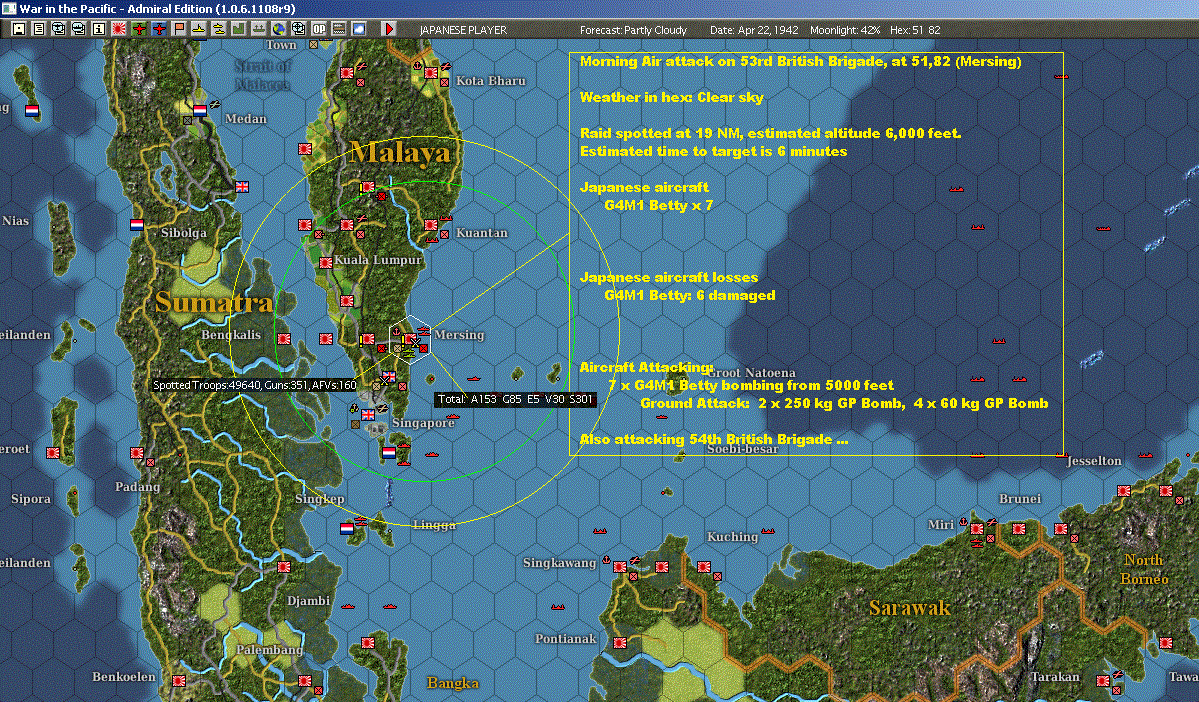
Task: Click the Total: A153 G85 tooltip
Action: click(x=515, y=398)
